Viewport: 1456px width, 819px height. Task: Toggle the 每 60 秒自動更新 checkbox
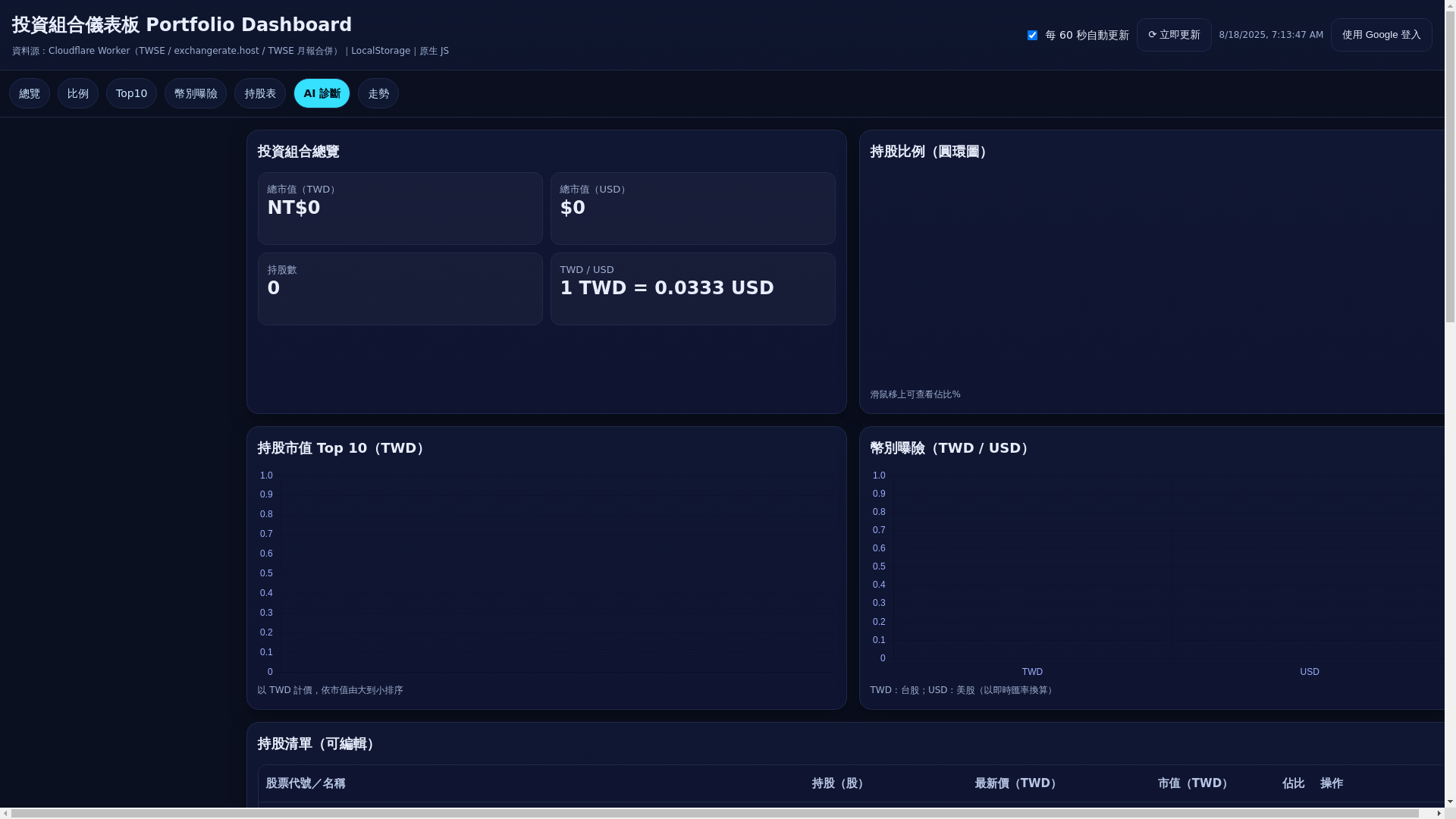[1032, 36]
